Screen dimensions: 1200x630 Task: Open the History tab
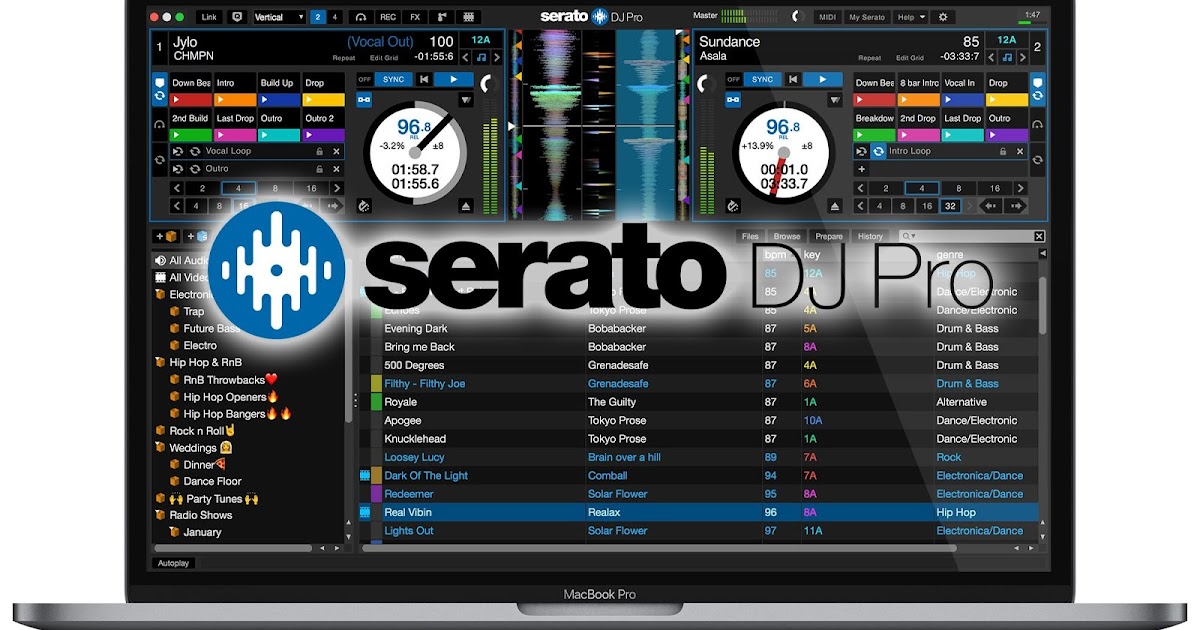coord(870,236)
